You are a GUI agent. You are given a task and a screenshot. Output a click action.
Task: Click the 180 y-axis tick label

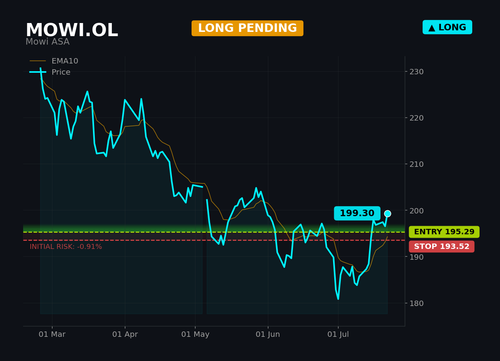[417, 303]
